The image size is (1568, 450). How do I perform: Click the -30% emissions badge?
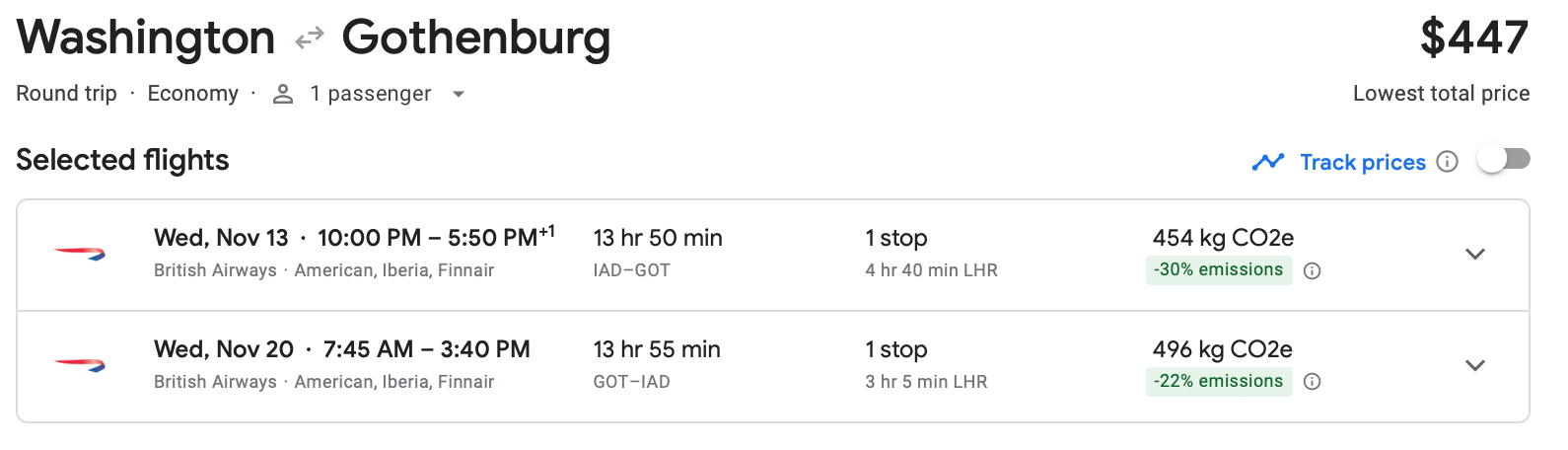tap(1218, 270)
